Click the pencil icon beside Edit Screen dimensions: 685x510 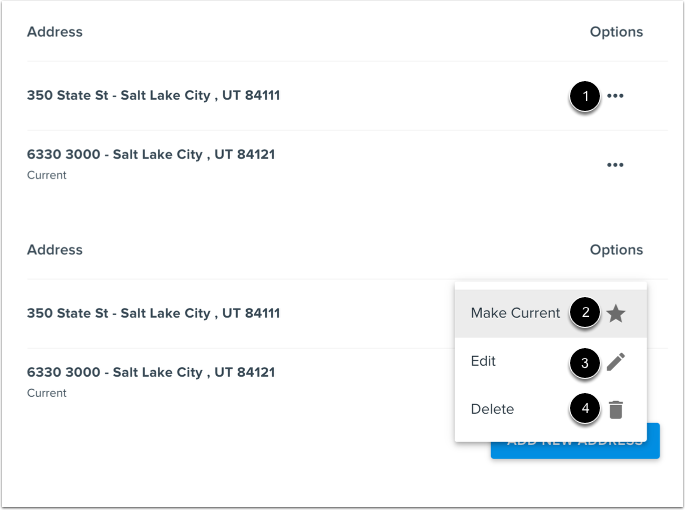tap(616, 362)
